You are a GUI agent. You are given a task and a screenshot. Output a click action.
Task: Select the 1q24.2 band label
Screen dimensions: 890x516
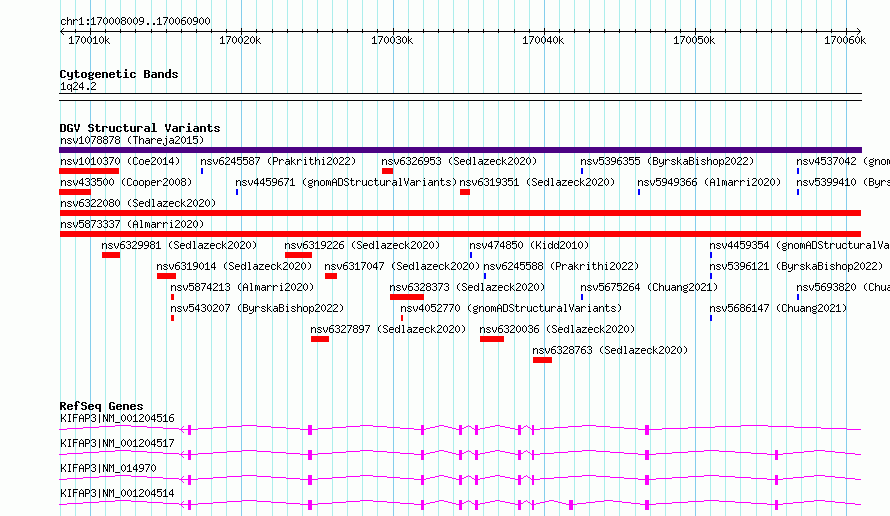[78, 86]
